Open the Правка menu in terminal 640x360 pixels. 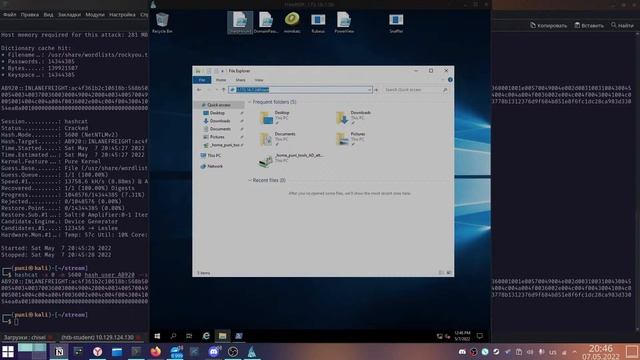tap(30, 15)
